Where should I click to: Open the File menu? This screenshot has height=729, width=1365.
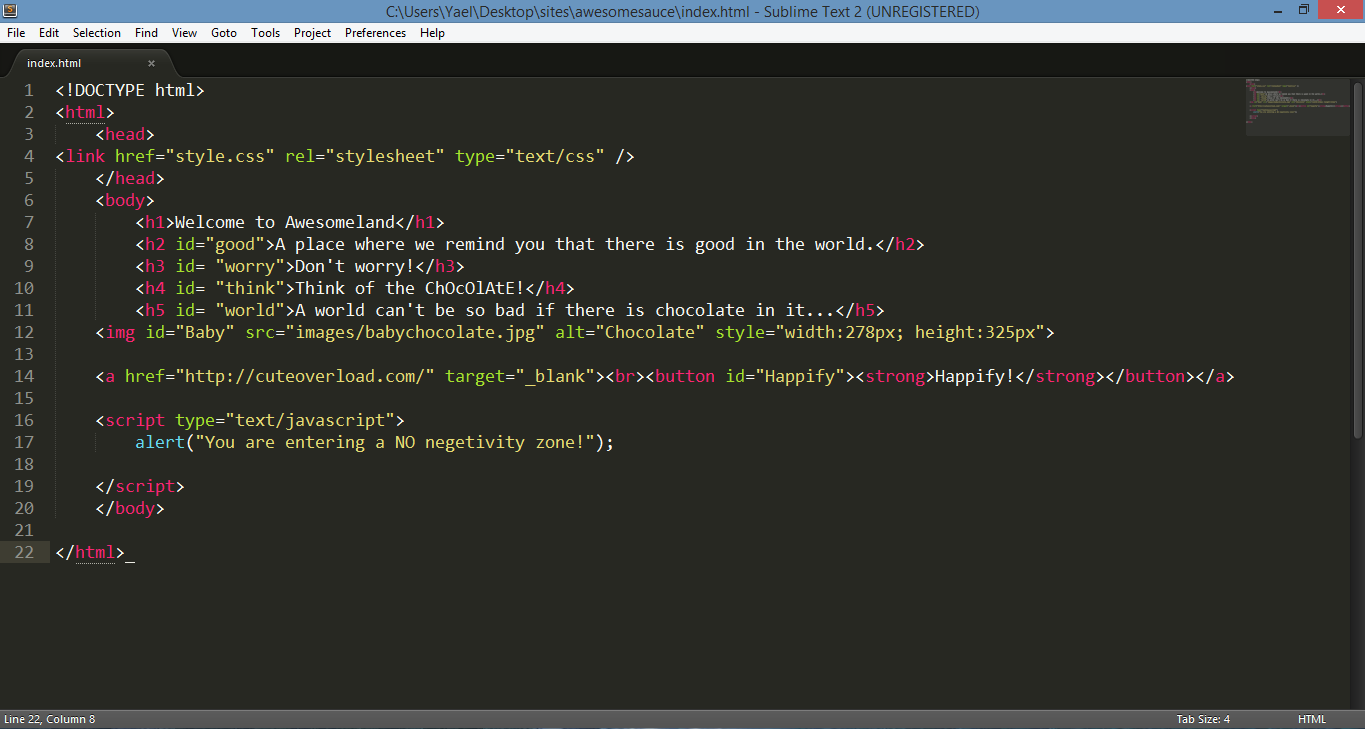pos(16,33)
